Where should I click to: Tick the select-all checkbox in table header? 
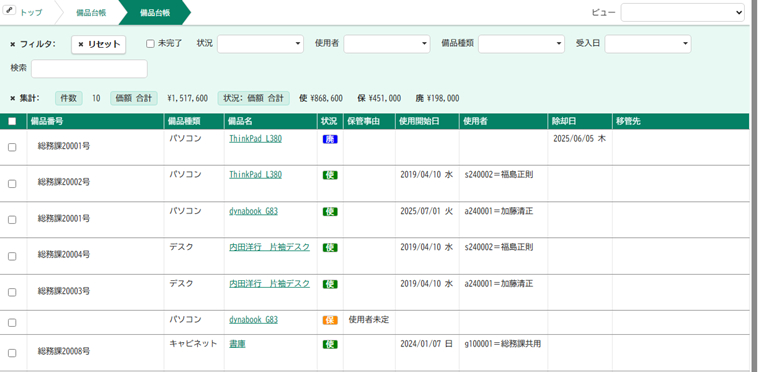[12, 121]
